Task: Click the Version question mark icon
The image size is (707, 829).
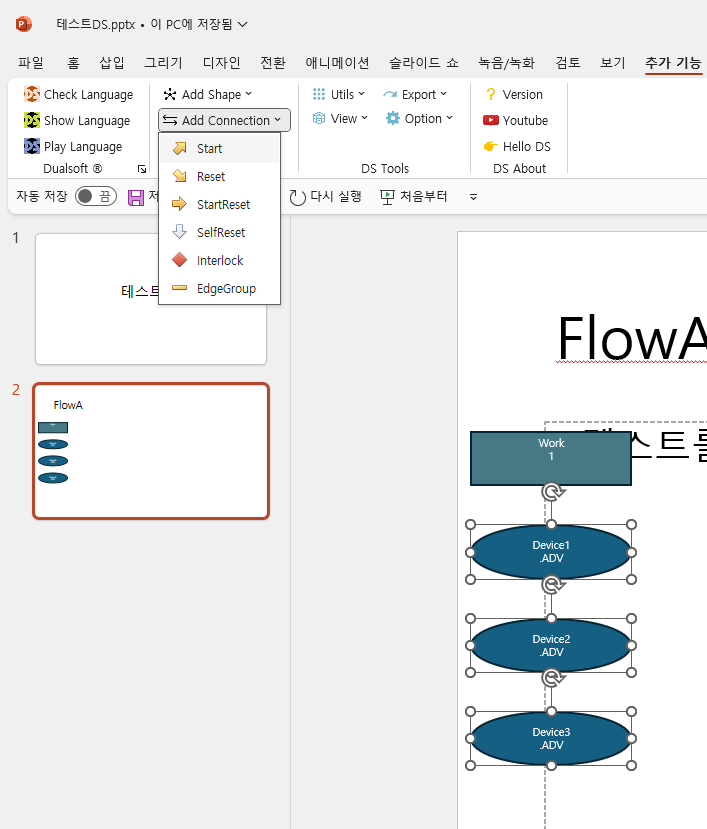Action: pyautogui.click(x=491, y=95)
